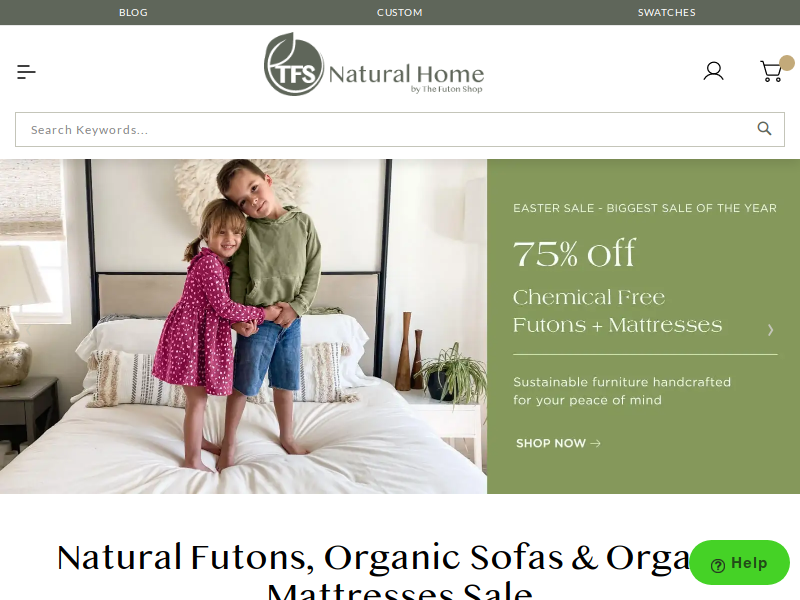This screenshot has width=800, height=600.
Task: Submit search with the magnifier icon
Action: (x=764, y=129)
